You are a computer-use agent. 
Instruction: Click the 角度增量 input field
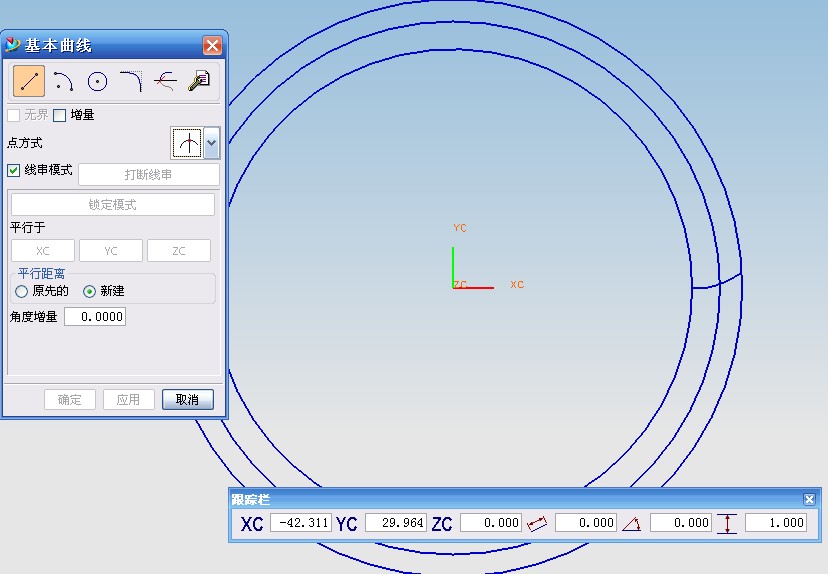coord(95,316)
